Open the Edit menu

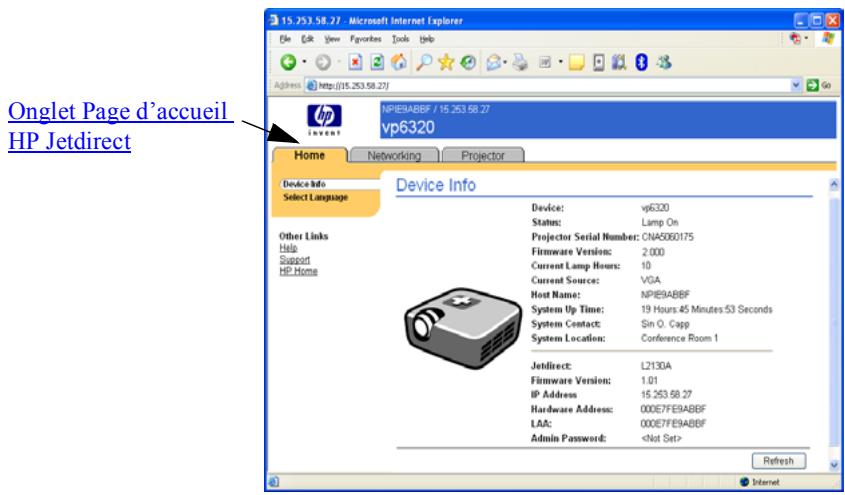(x=307, y=39)
